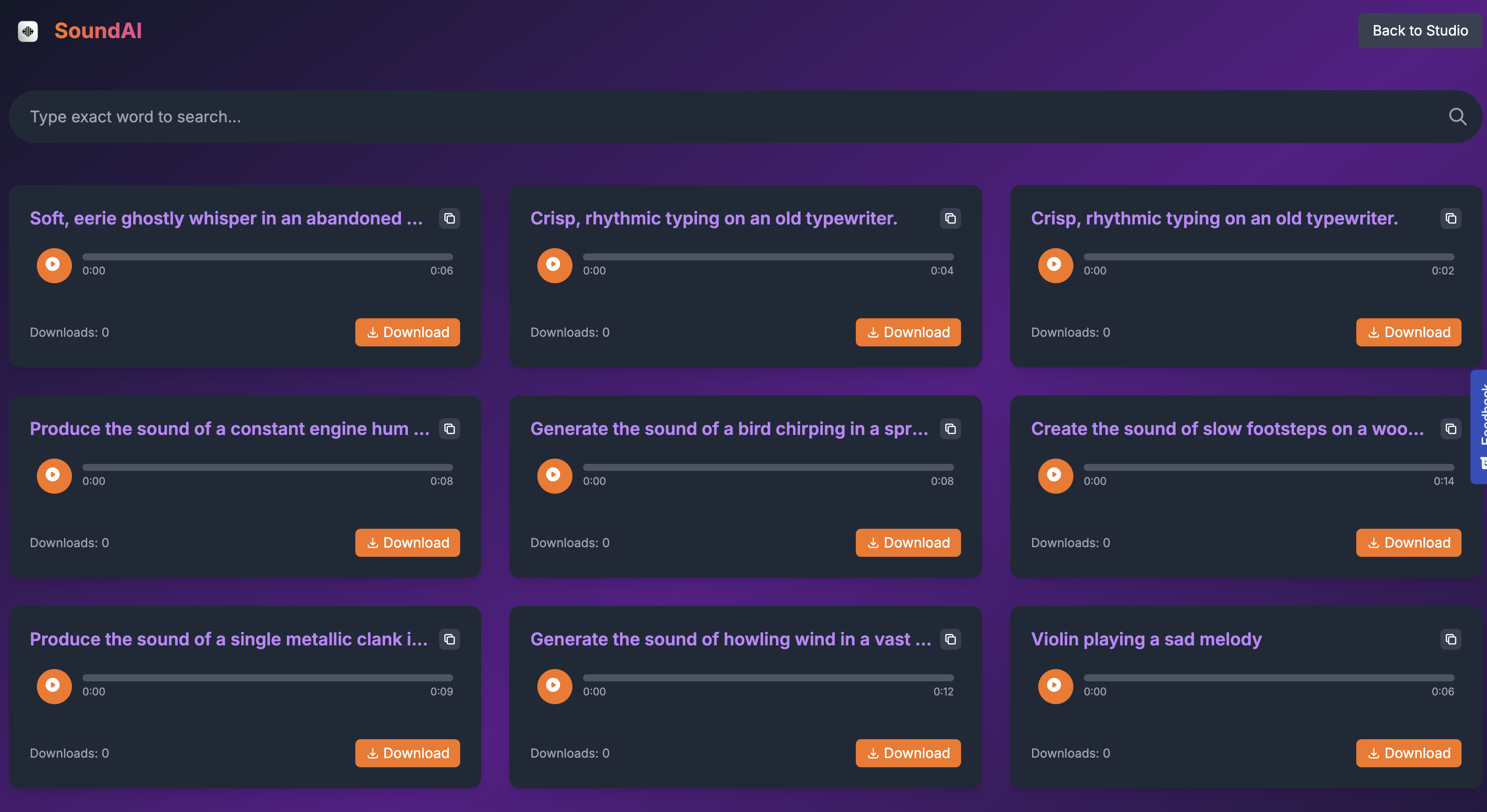Viewport: 1487px width, 812px height.
Task: Click the magnifying glass search icon
Action: (x=1457, y=117)
